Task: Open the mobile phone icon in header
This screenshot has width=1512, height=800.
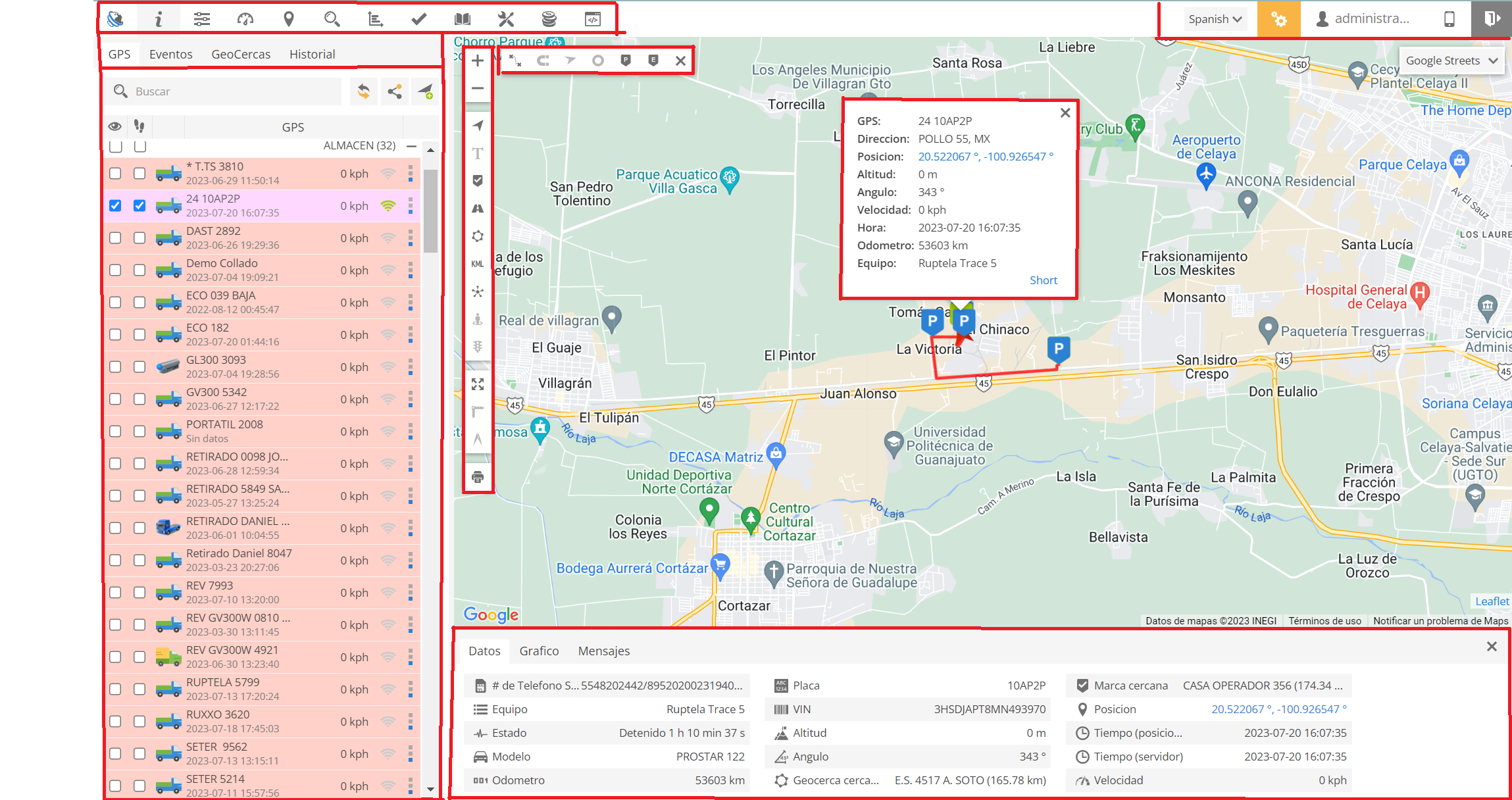Action: point(1449,19)
